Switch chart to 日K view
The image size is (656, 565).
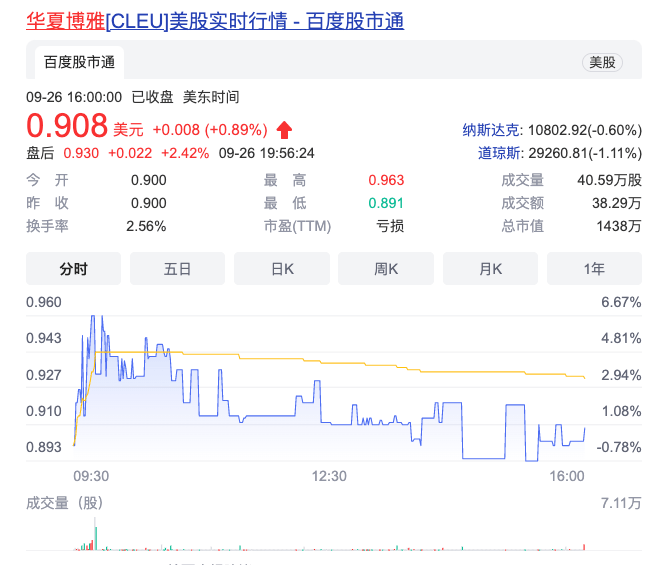tap(282, 269)
